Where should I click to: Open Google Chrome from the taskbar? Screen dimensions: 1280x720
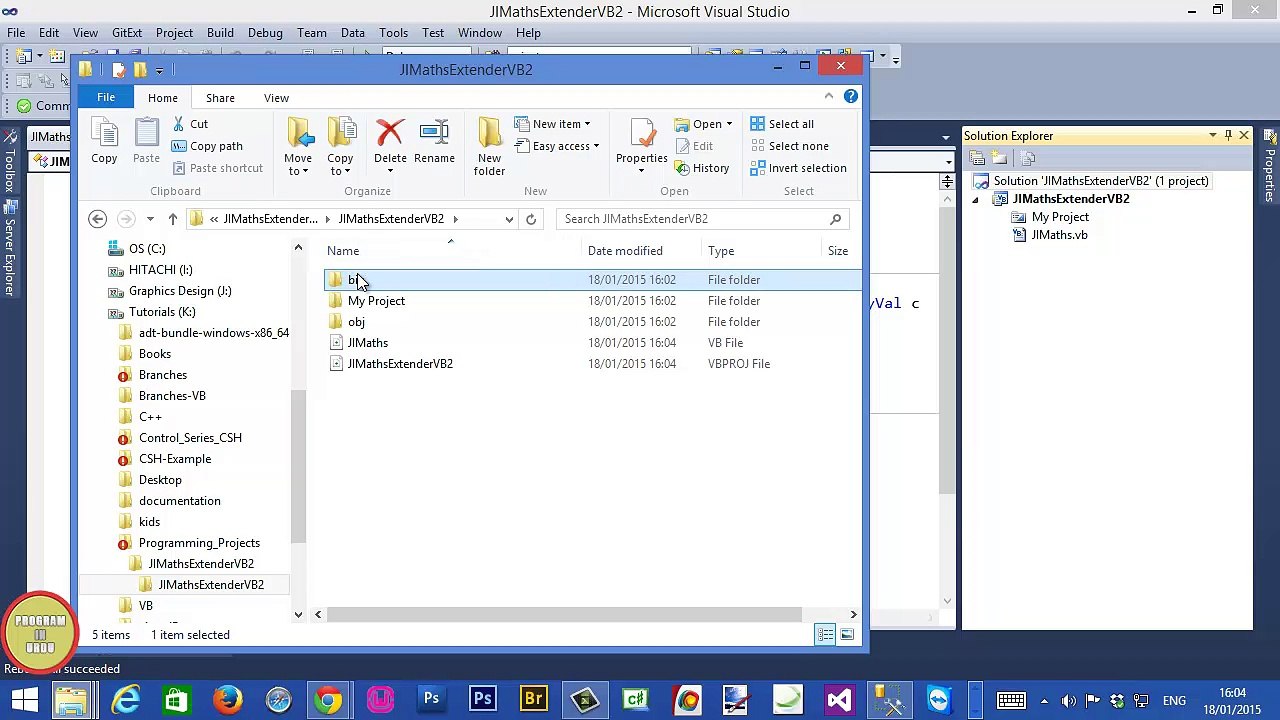(x=328, y=699)
